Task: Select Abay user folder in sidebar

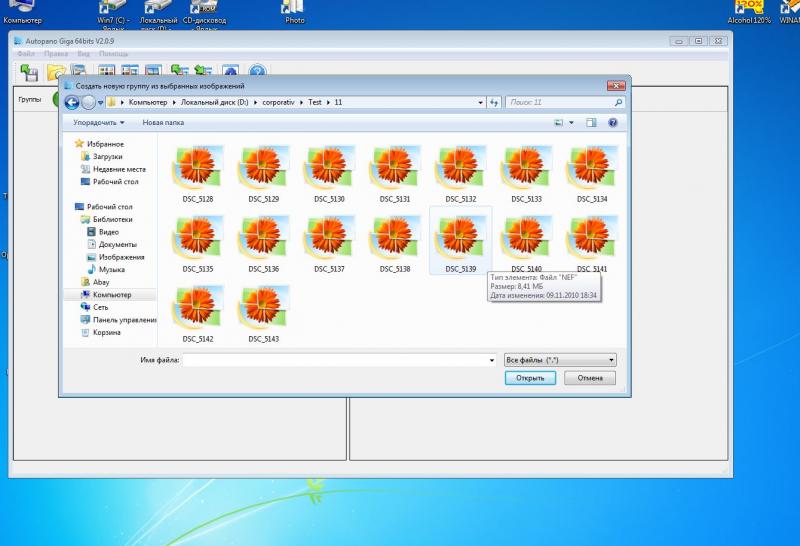Action: tap(95, 282)
